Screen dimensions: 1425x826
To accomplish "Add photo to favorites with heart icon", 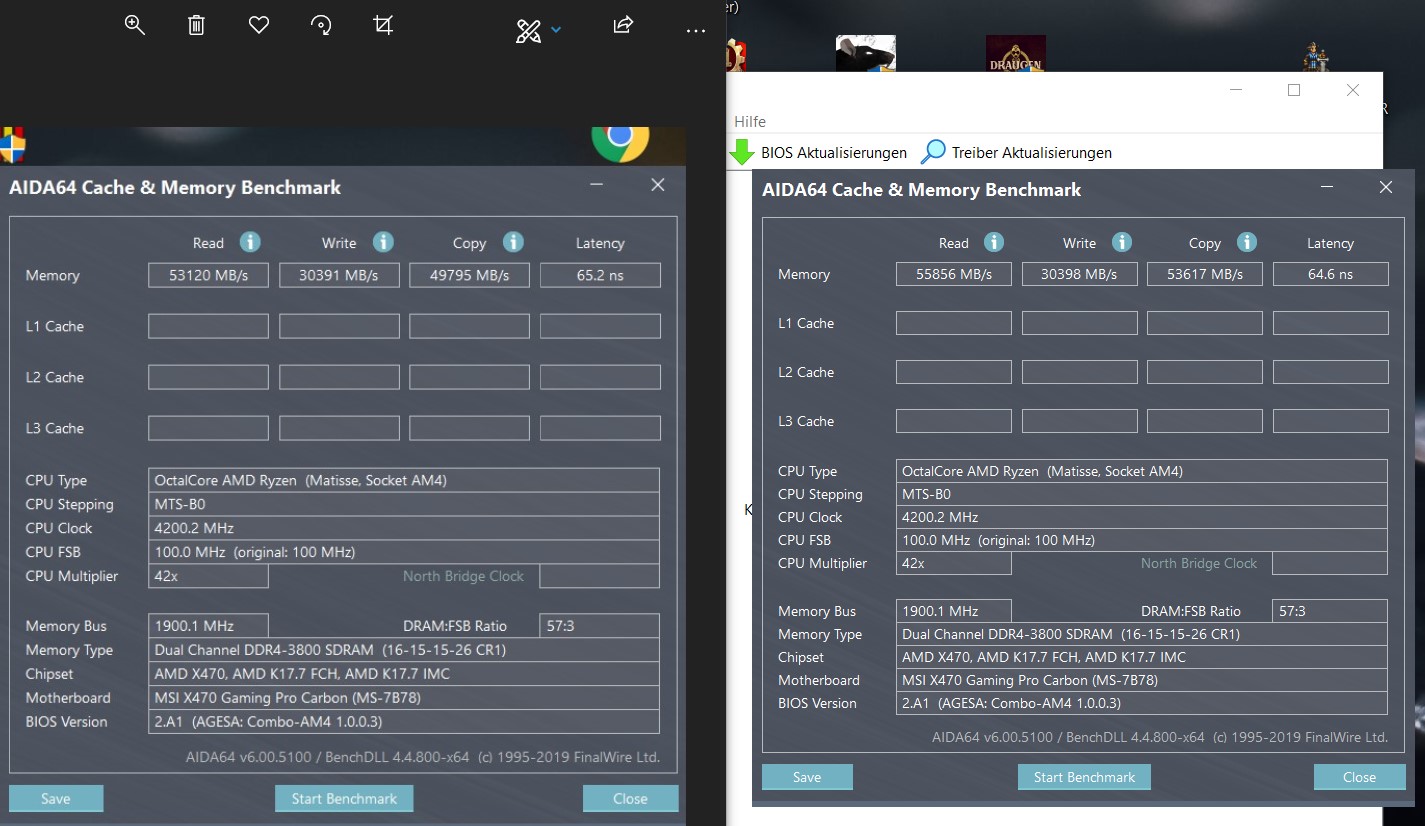I will [259, 26].
